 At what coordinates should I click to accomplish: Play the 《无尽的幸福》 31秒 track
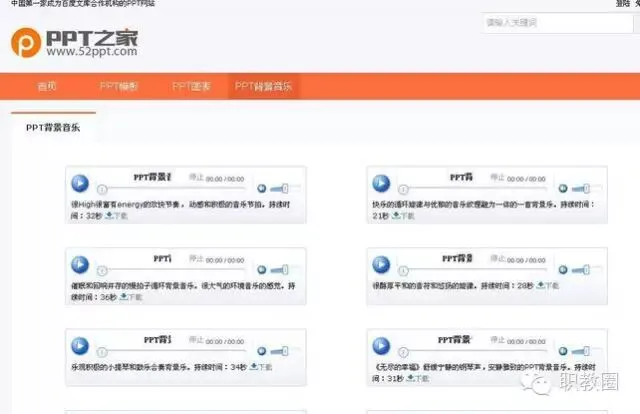pos(381,346)
